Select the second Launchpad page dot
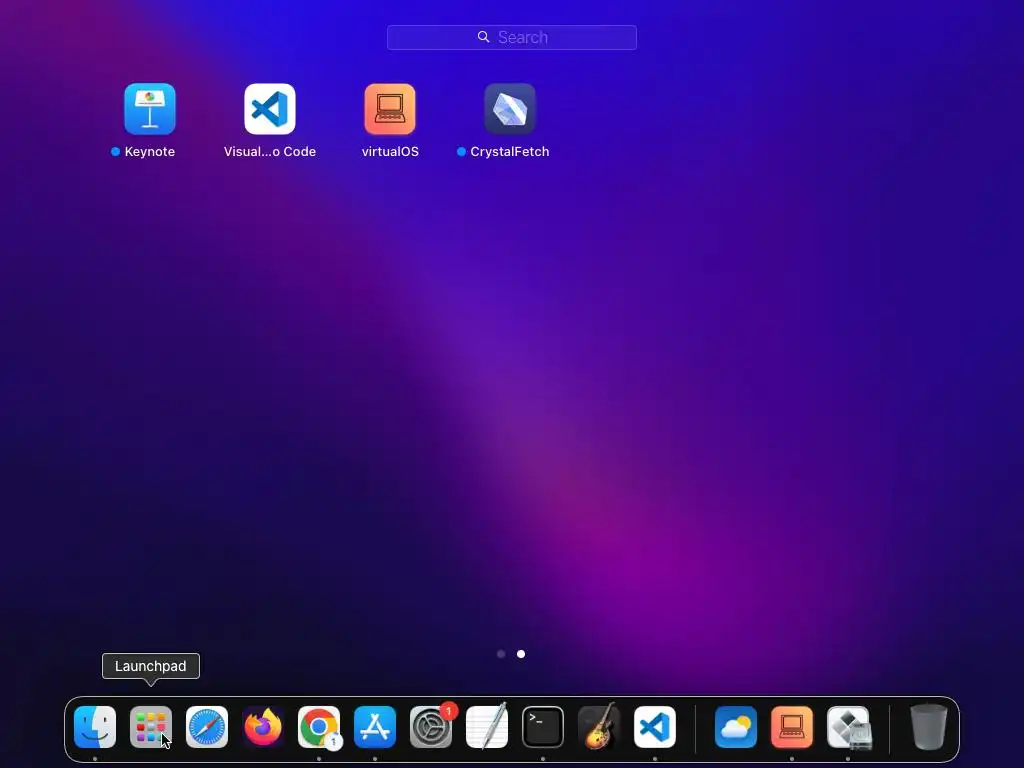 (x=521, y=654)
